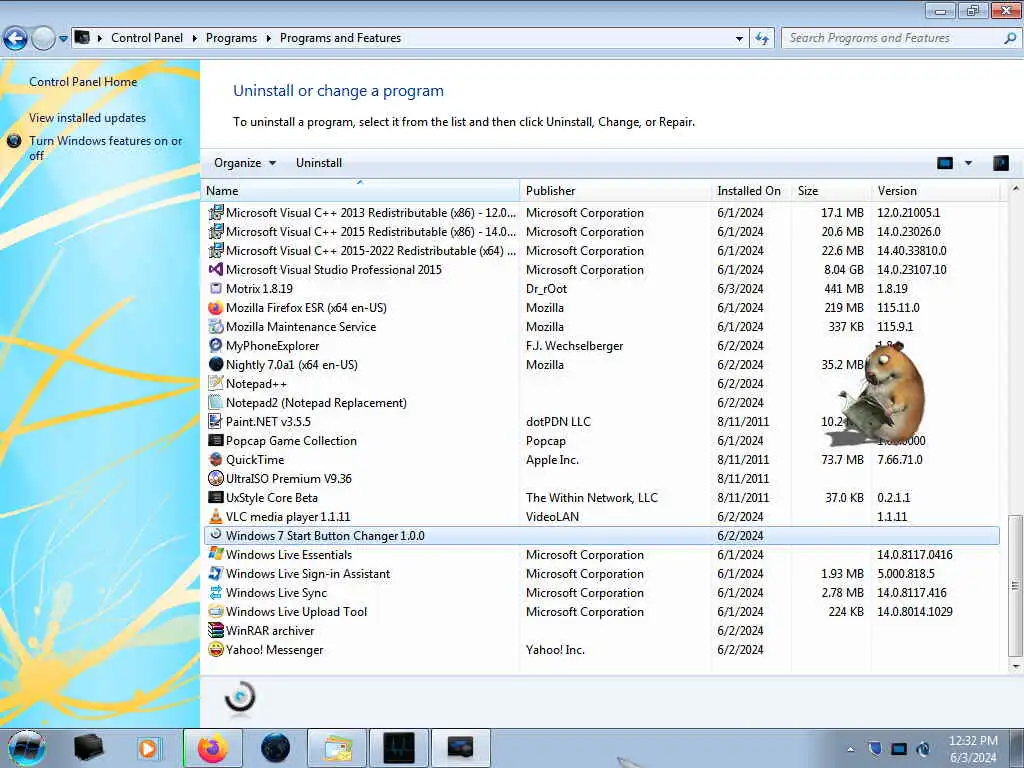Viewport: 1024px width, 768px height.
Task: Select Mozilla Maintenance Service icon
Action: pos(216,327)
